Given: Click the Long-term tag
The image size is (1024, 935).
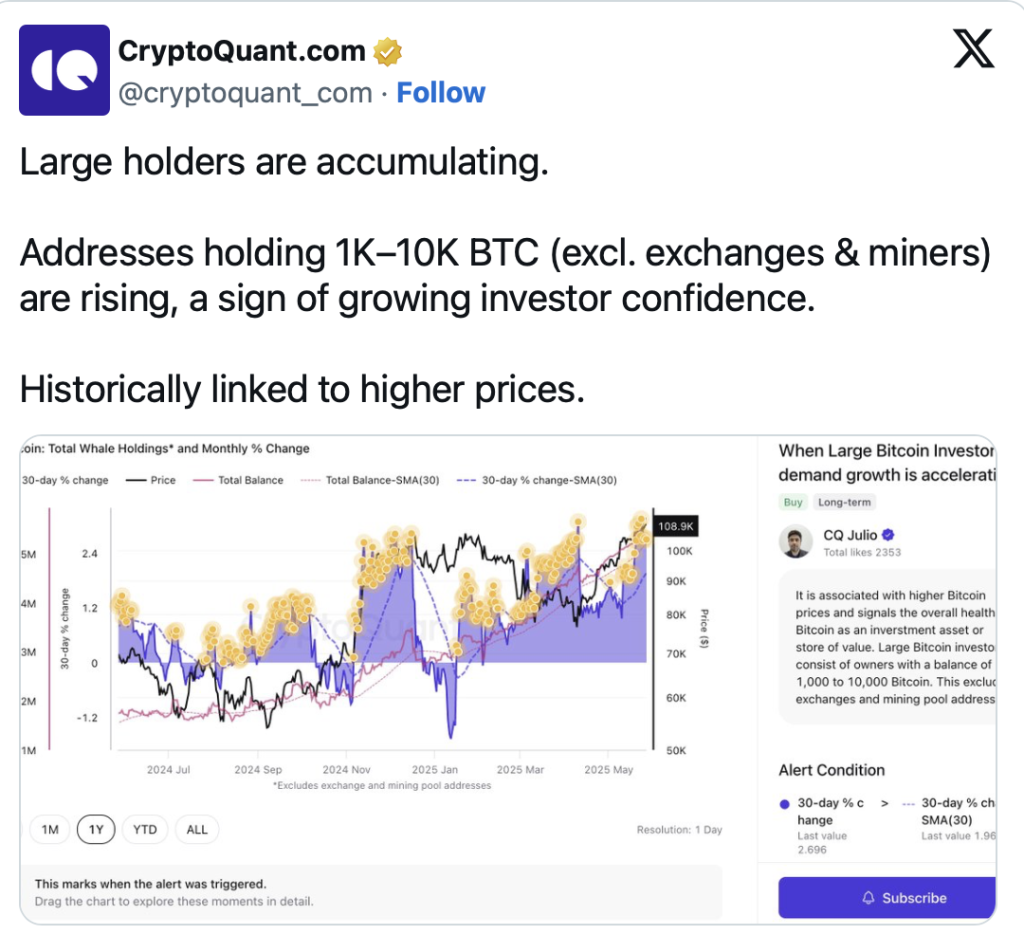Looking at the screenshot, I should 844,502.
